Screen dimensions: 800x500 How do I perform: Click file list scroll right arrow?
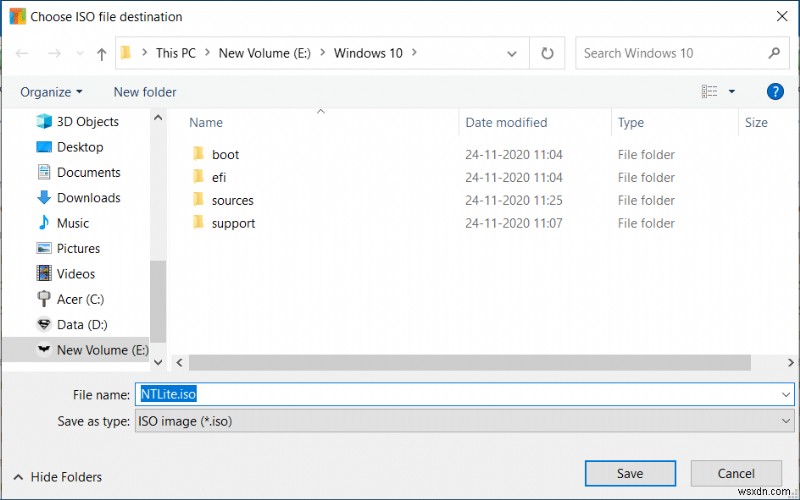tap(790, 363)
